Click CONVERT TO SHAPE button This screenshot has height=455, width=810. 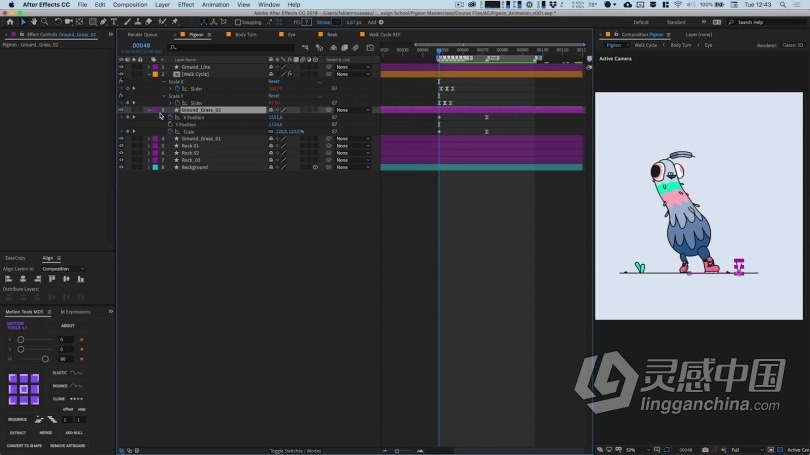[24, 446]
